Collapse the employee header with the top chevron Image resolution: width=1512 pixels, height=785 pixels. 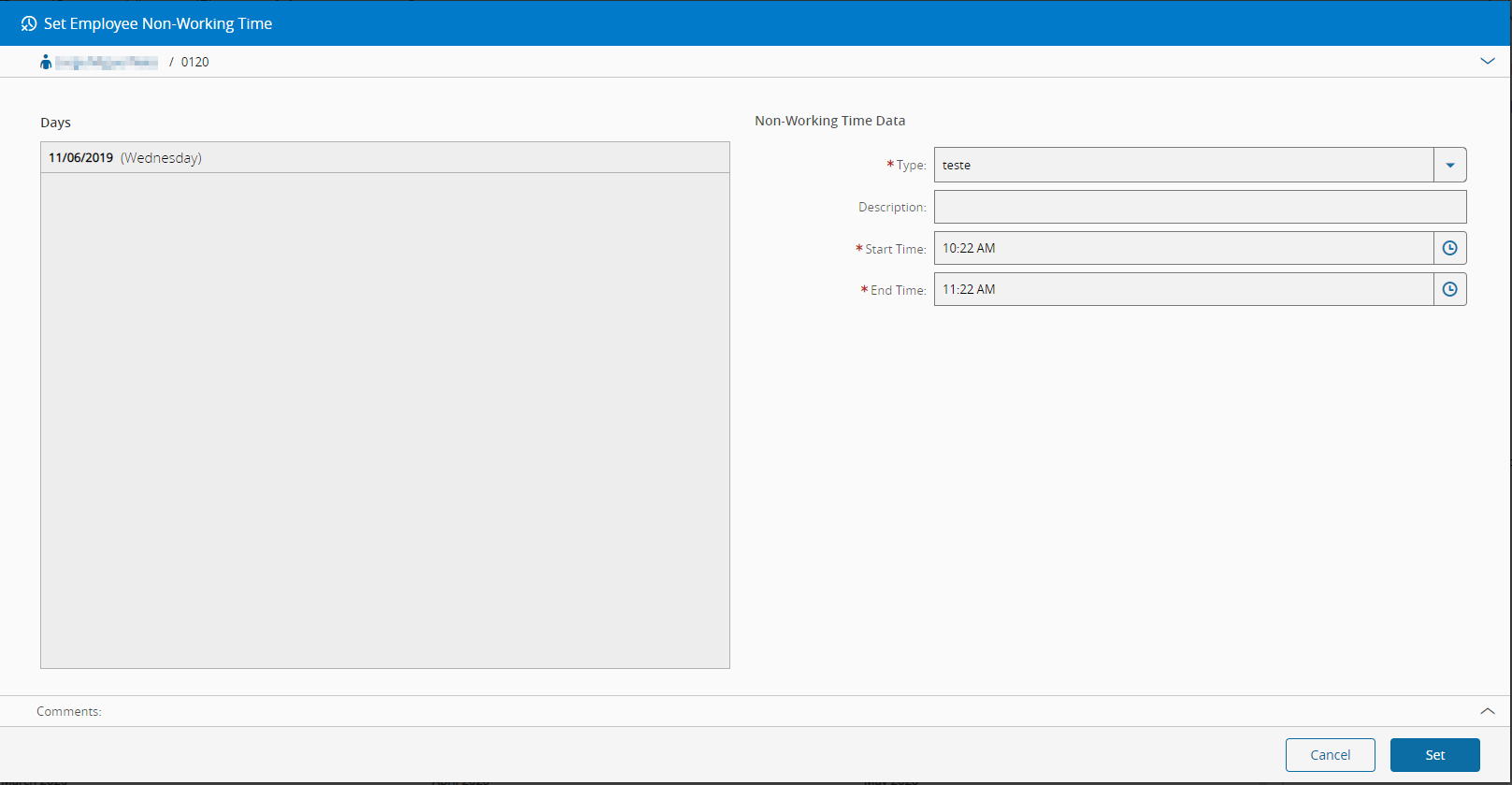coord(1488,61)
